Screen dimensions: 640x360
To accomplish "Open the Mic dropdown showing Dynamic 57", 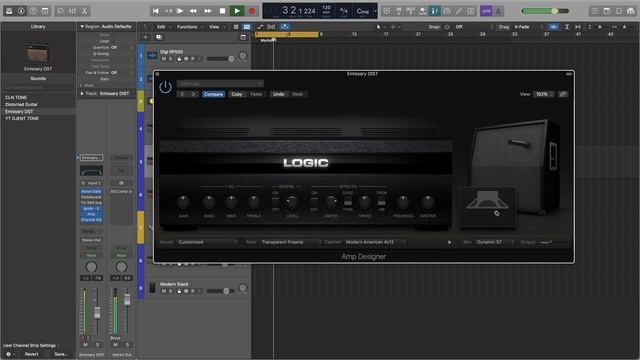I will click(x=494, y=242).
